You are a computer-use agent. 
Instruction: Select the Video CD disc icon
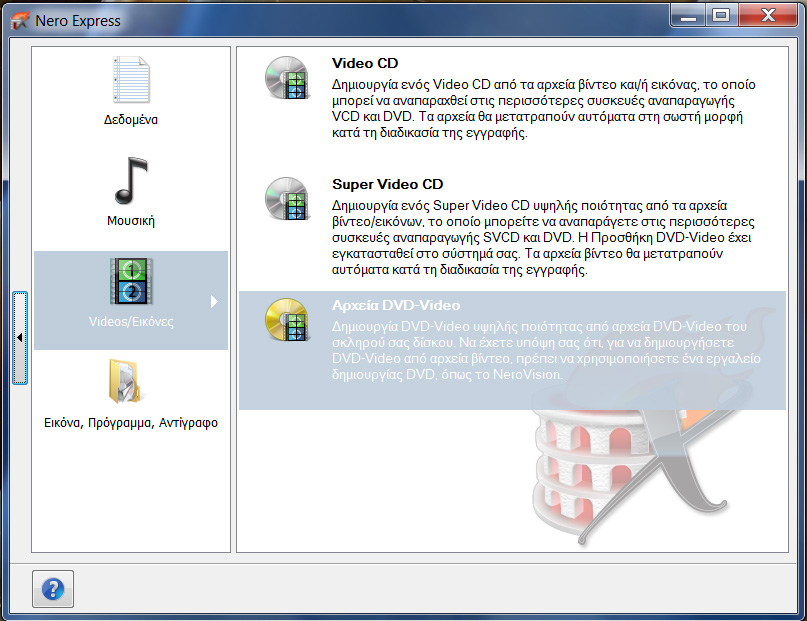[x=287, y=78]
